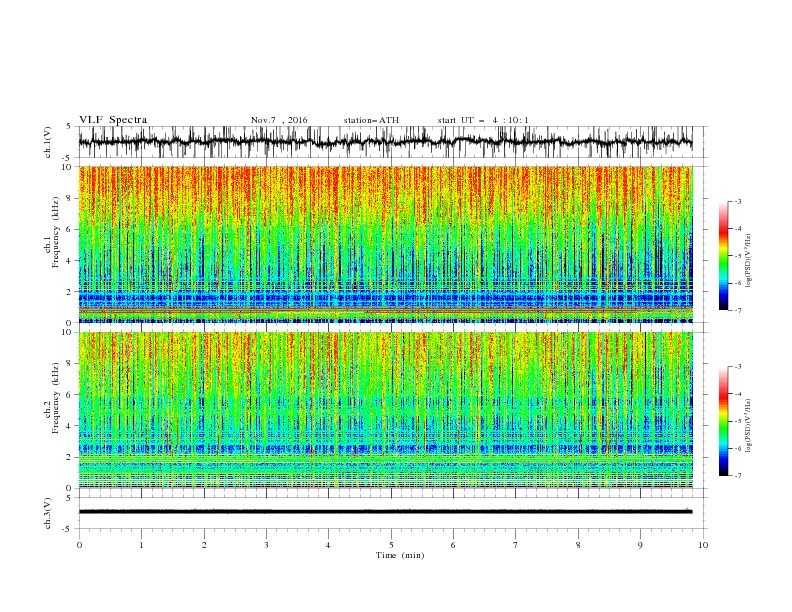The image size is (792, 612).
Task: Click the ch.2 "Frequency (kHz)" axis label
Action: tap(56, 398)
